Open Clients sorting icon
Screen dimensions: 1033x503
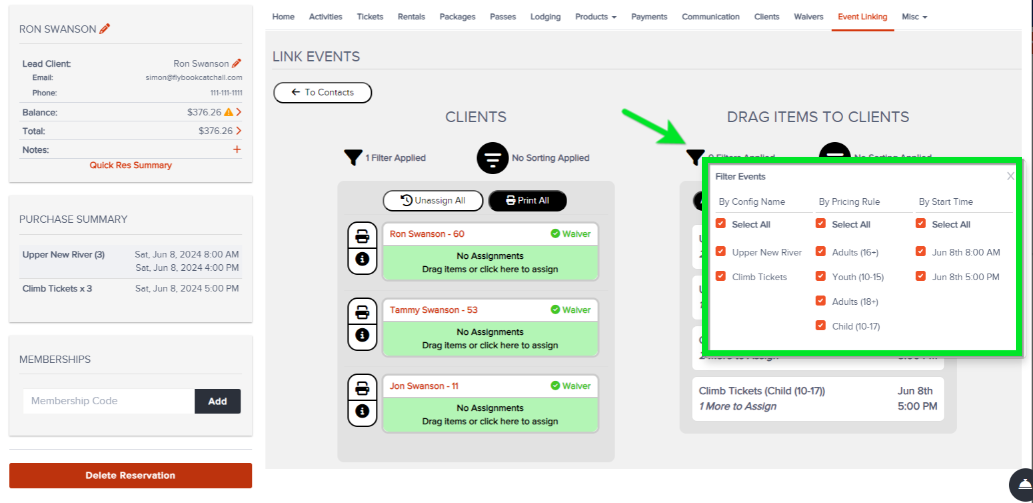[x=493, y=158]
